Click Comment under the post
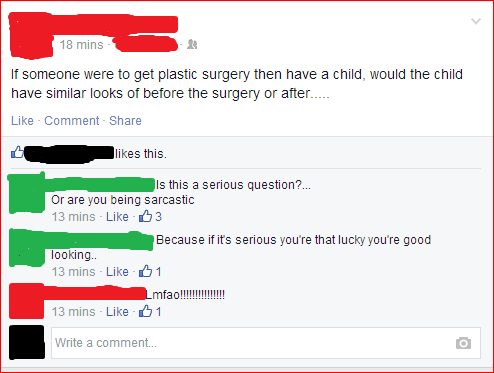Viewport: 494px width, 373px height. tap(72, 121)
